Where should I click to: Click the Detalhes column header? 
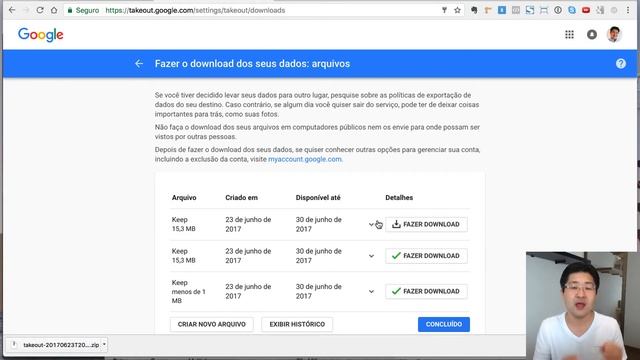click(x=399, y=198)
